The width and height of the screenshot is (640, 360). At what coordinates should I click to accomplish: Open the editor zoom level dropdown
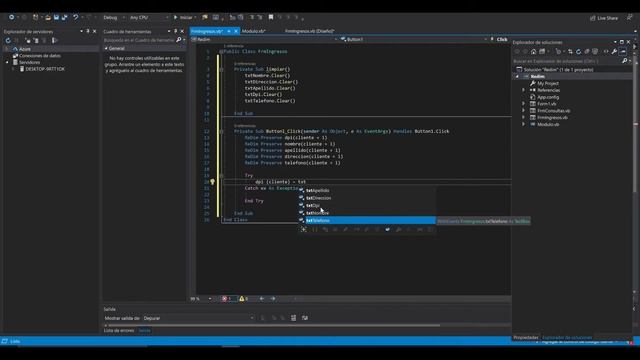210,299
